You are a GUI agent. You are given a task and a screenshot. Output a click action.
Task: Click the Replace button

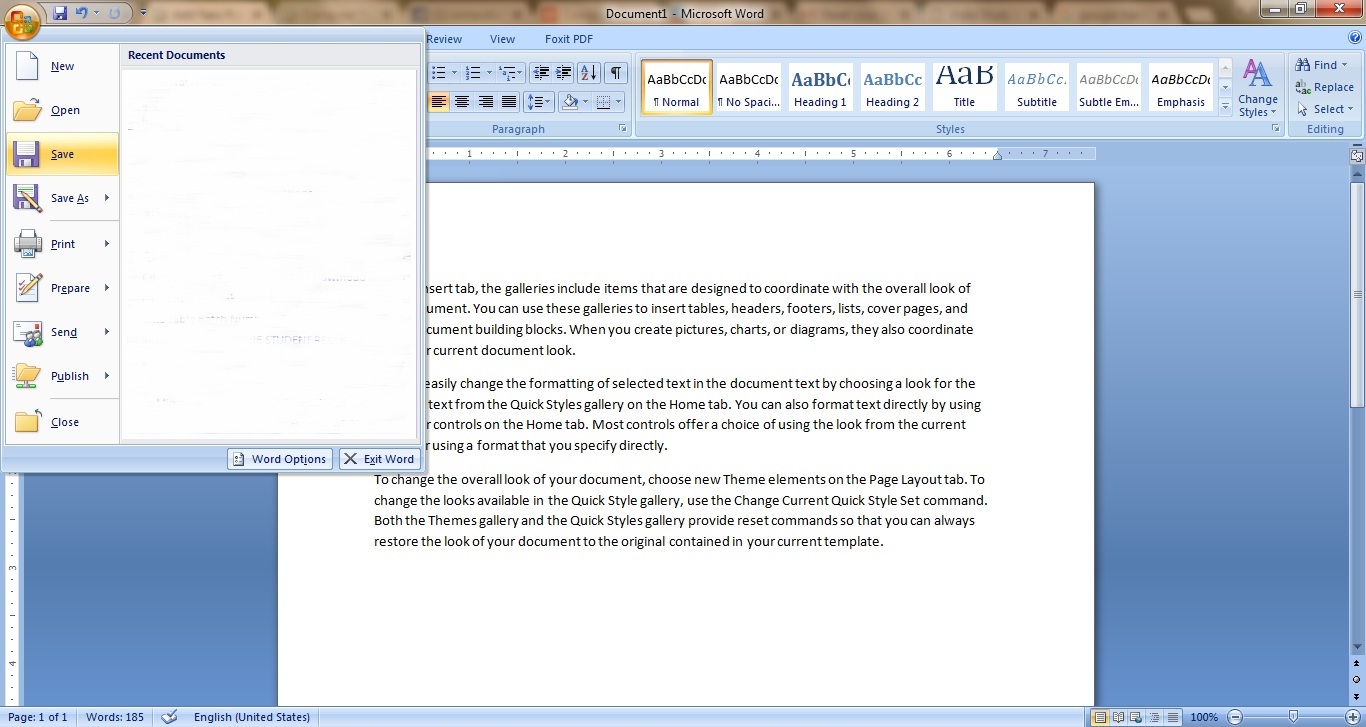pos(1324,87)
